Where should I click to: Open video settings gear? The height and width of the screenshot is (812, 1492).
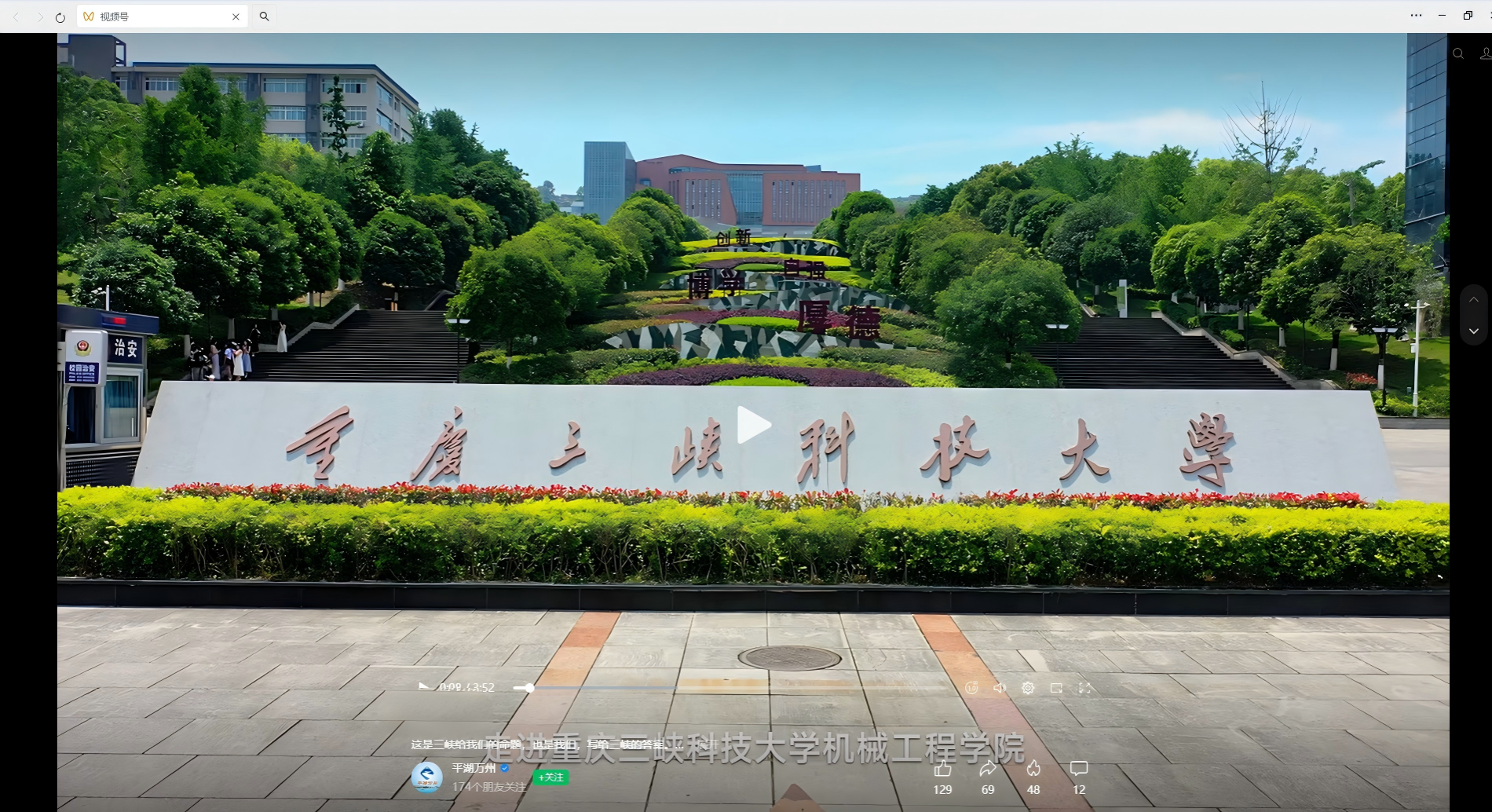point(1028,688)
